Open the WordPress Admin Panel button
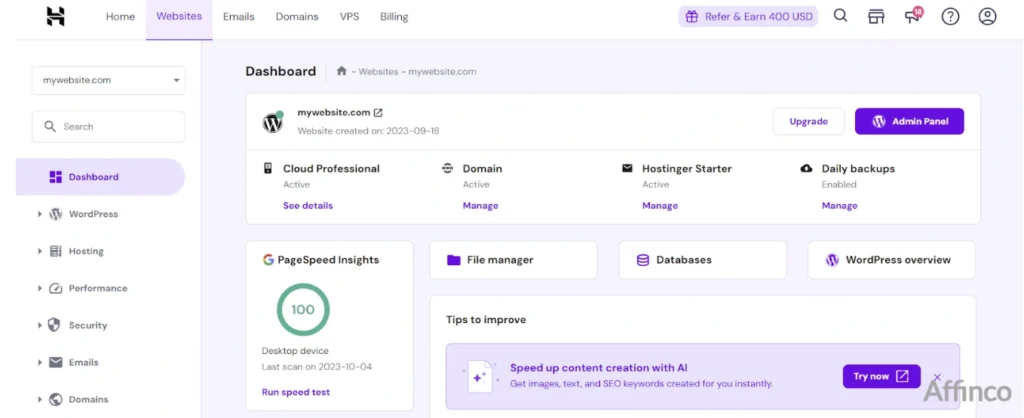The image size is (1024, 418). pyautogui.click(x=909, y=121)
